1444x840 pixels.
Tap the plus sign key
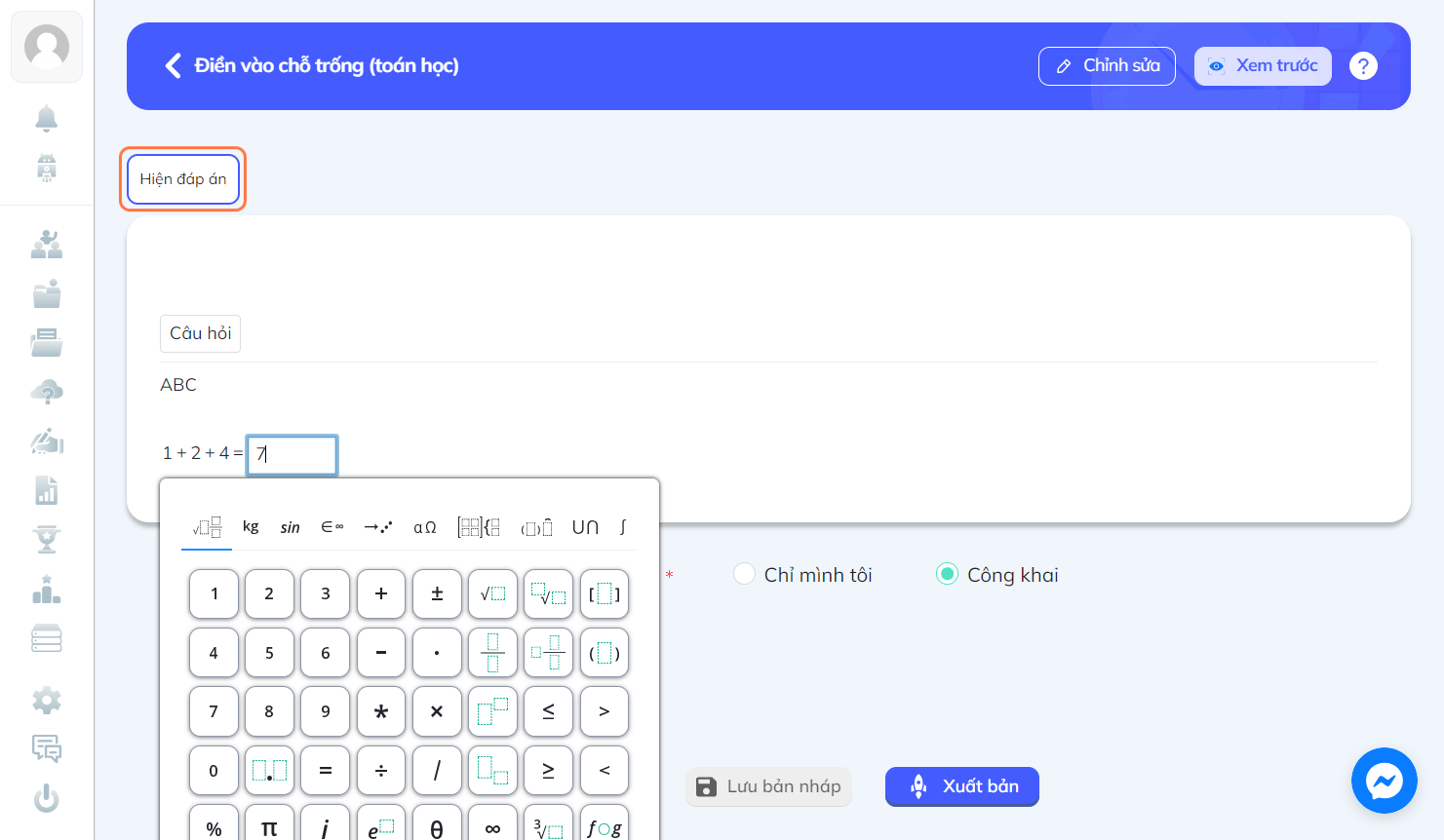point(381,593)
